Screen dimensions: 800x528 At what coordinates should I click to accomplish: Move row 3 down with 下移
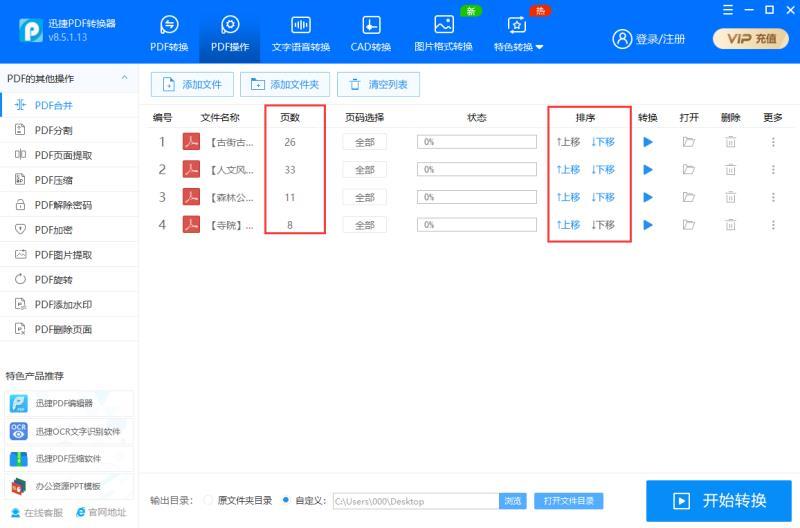(603, 197)
